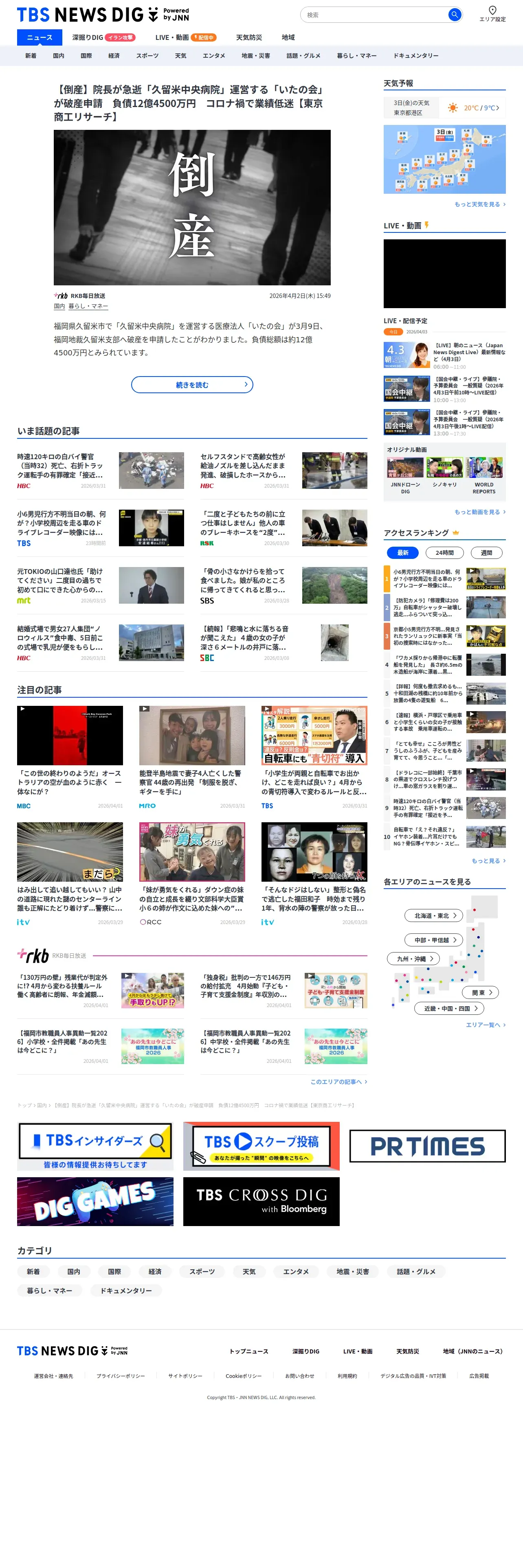Open 元TOKIO山口達也 article
Image resolution: width=523 pixels, height=1568 pixels.
pyautogui.click(x=101, y=585)
